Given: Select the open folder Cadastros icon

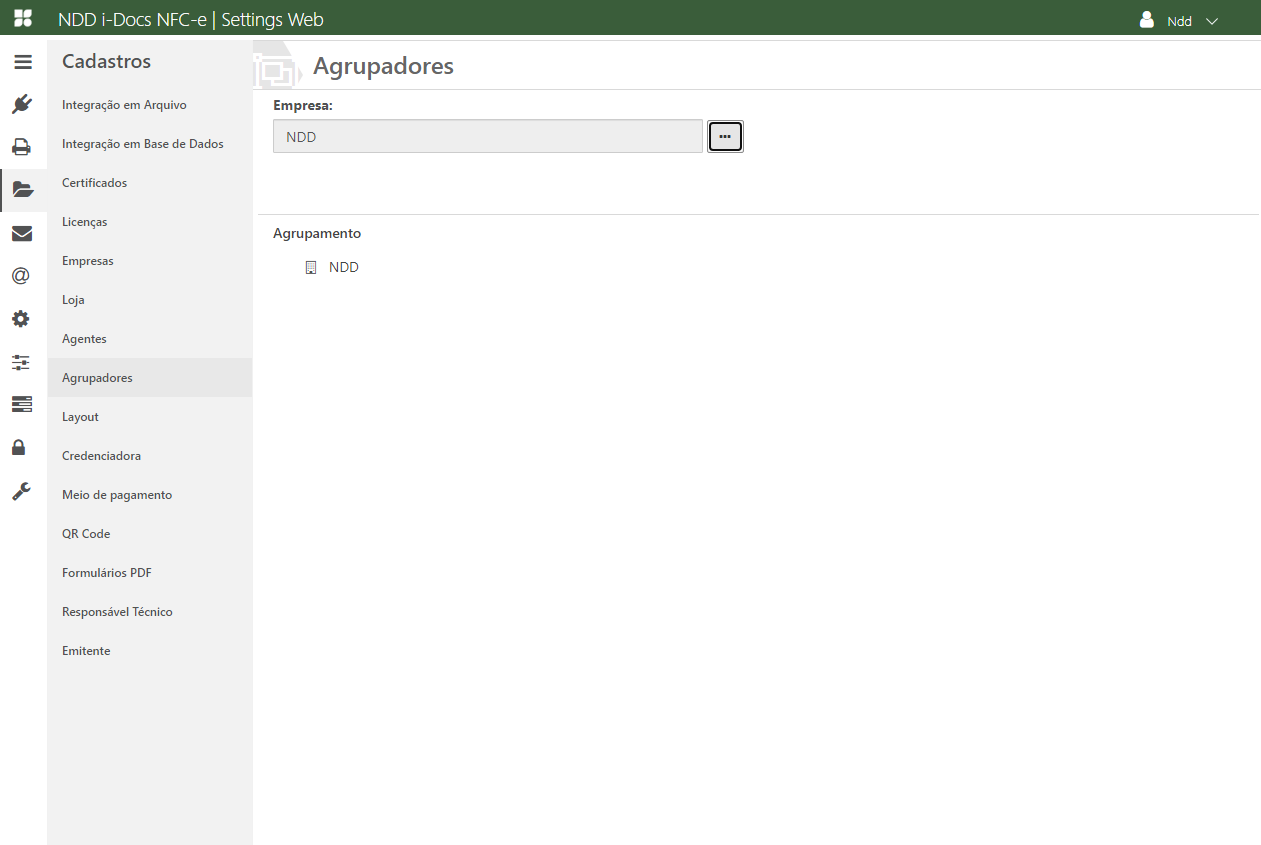Looking at the screenshot, I should point(22,190).
